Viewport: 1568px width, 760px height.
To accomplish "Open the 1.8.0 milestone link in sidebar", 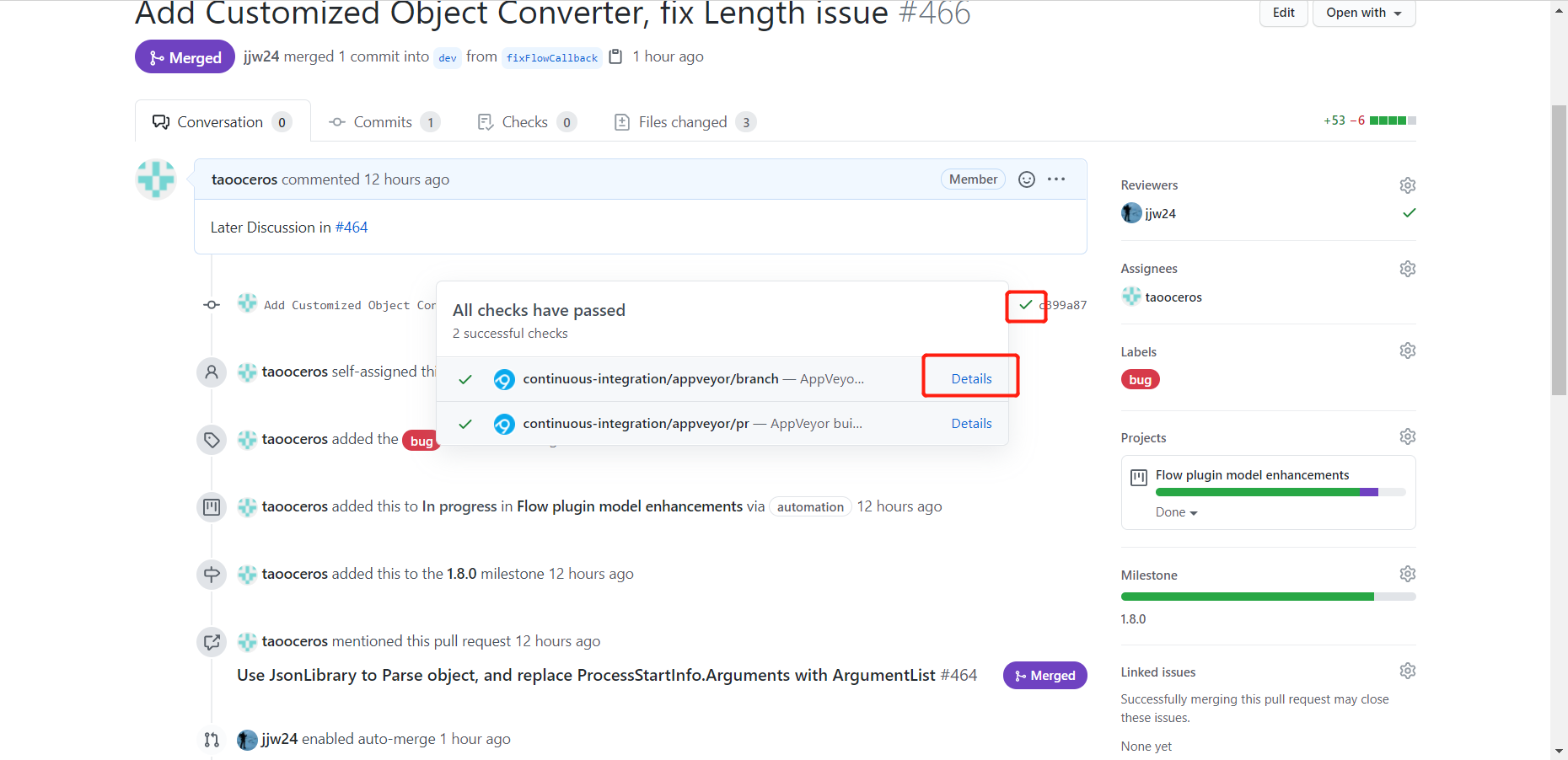I will [1133, 619].
